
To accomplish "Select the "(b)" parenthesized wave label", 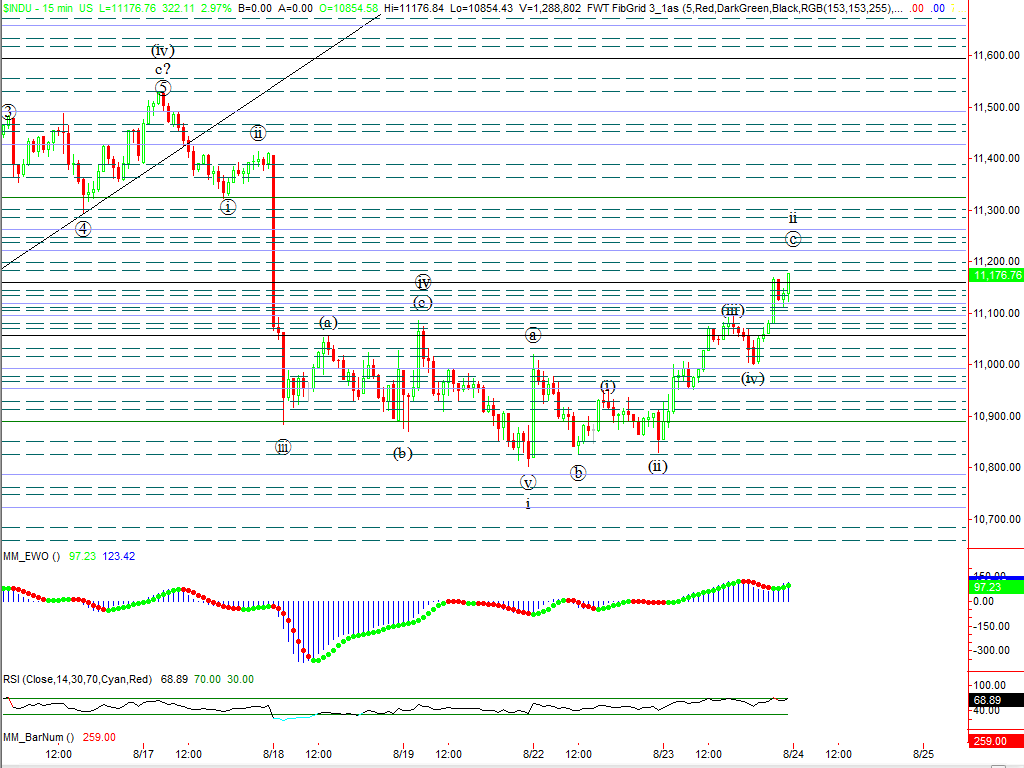I will 402,453.
